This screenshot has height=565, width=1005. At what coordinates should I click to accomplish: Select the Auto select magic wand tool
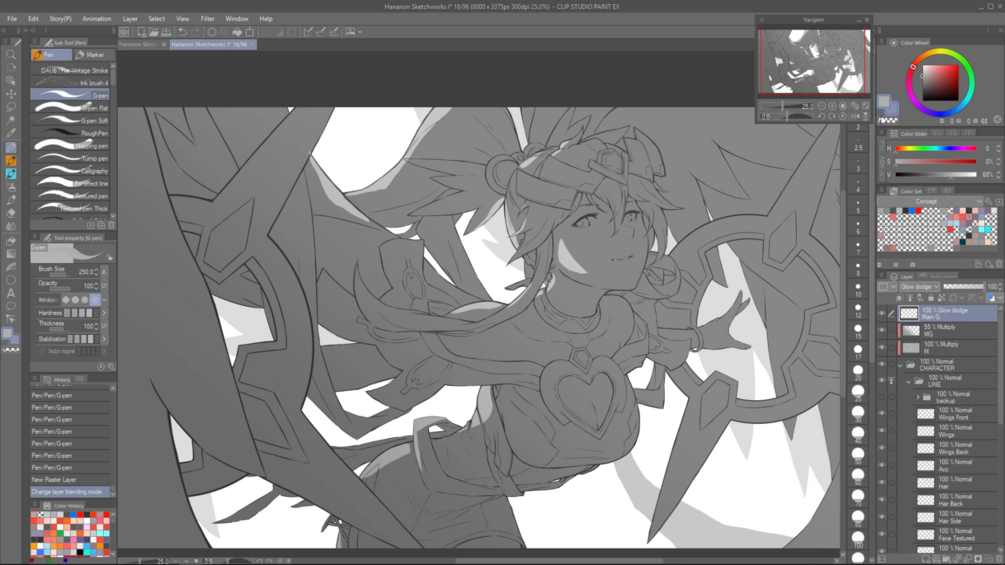(11, 120)
